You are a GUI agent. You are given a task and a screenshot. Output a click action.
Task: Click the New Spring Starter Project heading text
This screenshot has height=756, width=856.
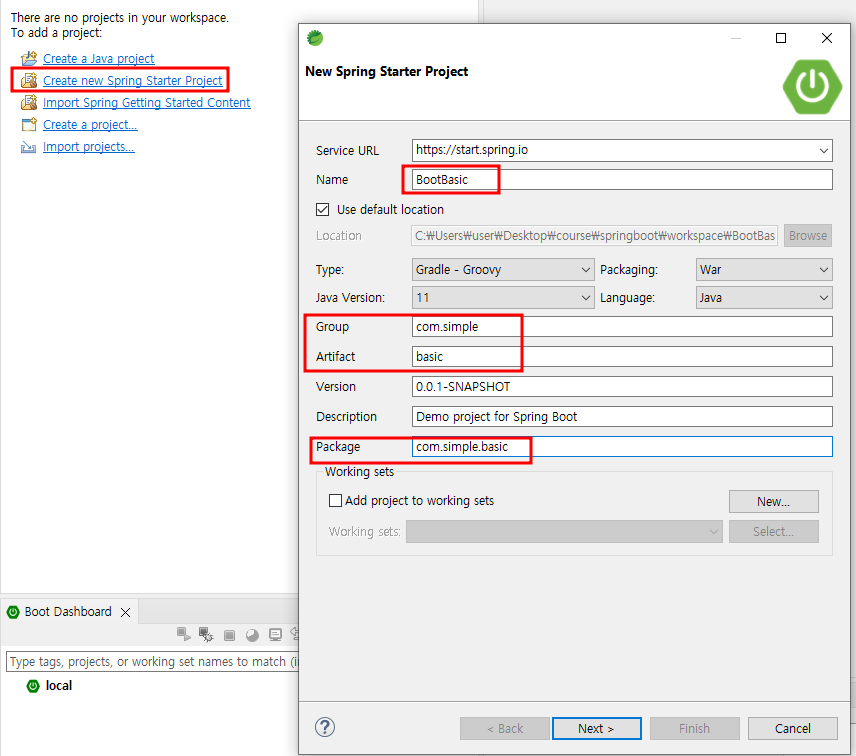click(387, 72)
